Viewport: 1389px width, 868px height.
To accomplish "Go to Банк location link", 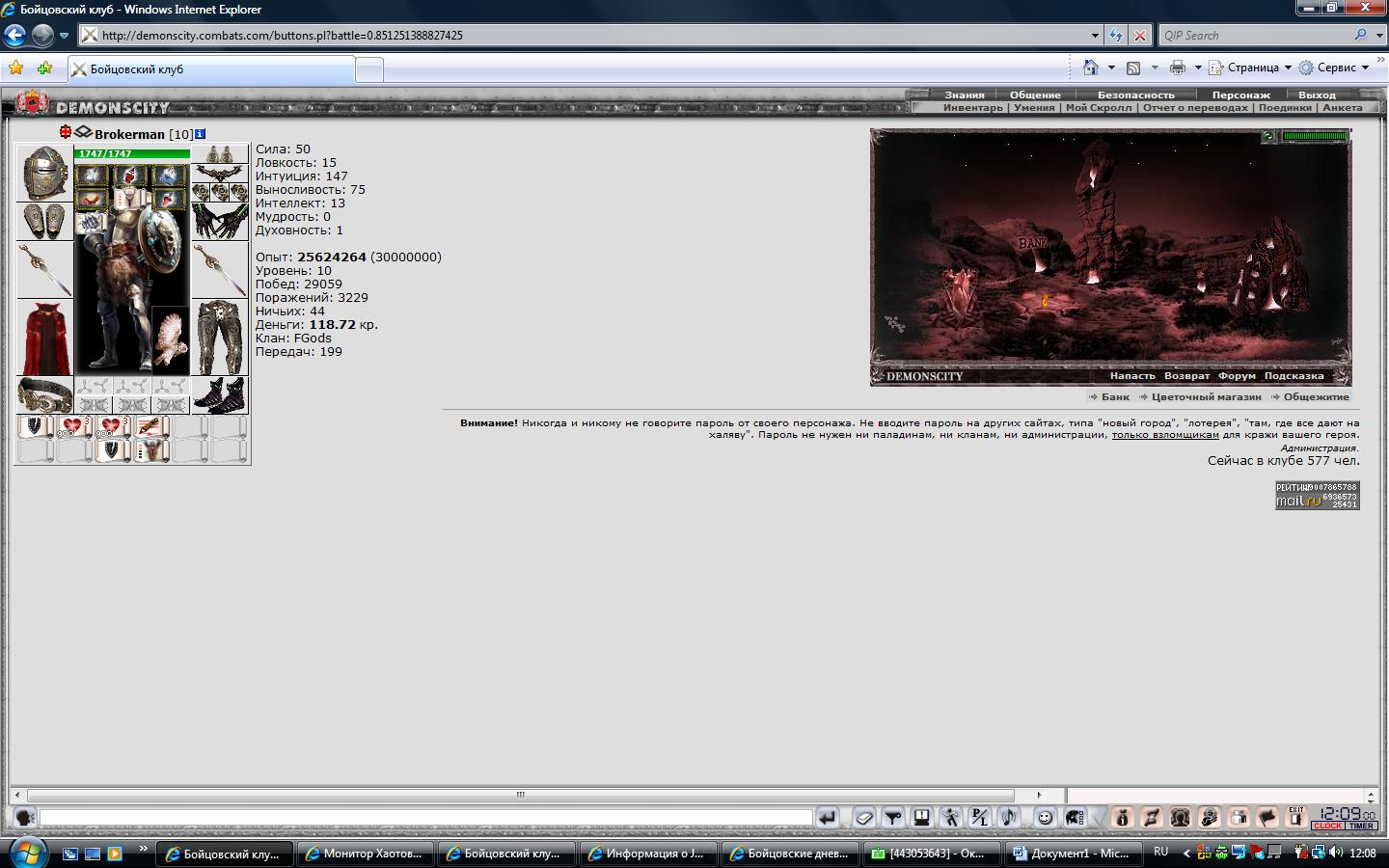I will 1115,396.
